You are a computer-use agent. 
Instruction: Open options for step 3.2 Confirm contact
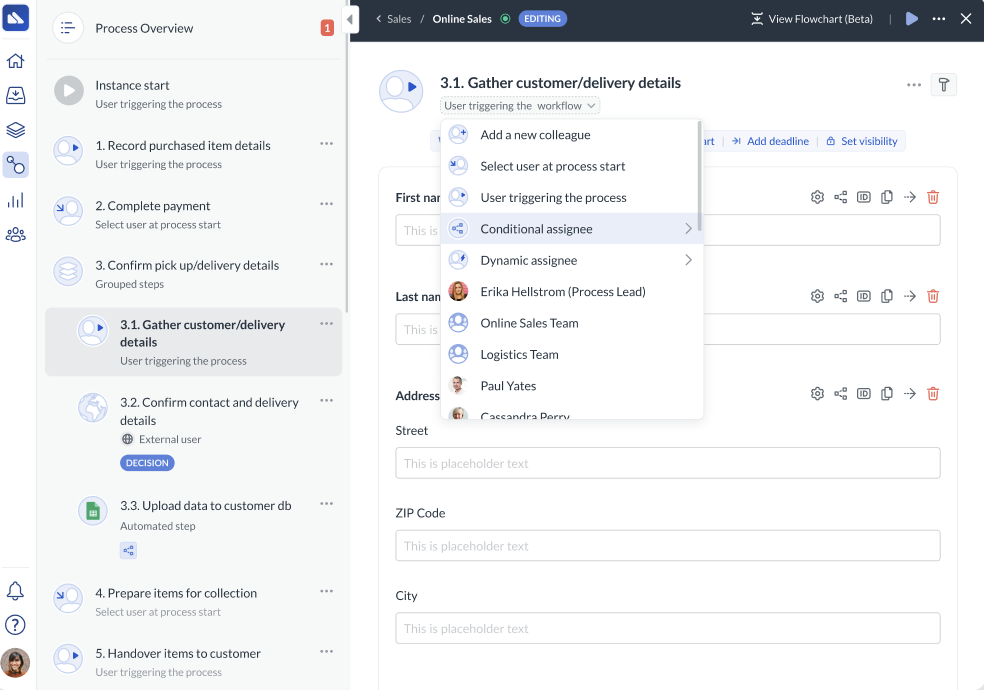[326, 401]
